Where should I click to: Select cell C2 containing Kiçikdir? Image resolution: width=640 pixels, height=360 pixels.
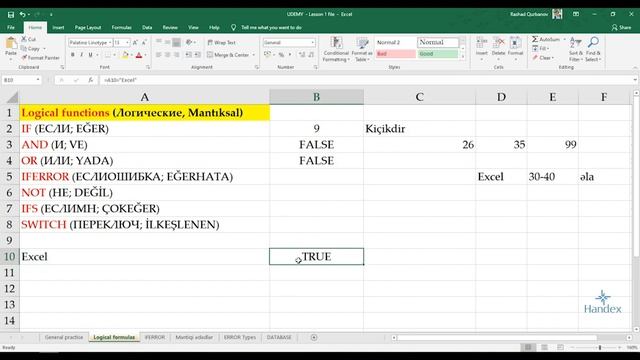pos(419,129)
